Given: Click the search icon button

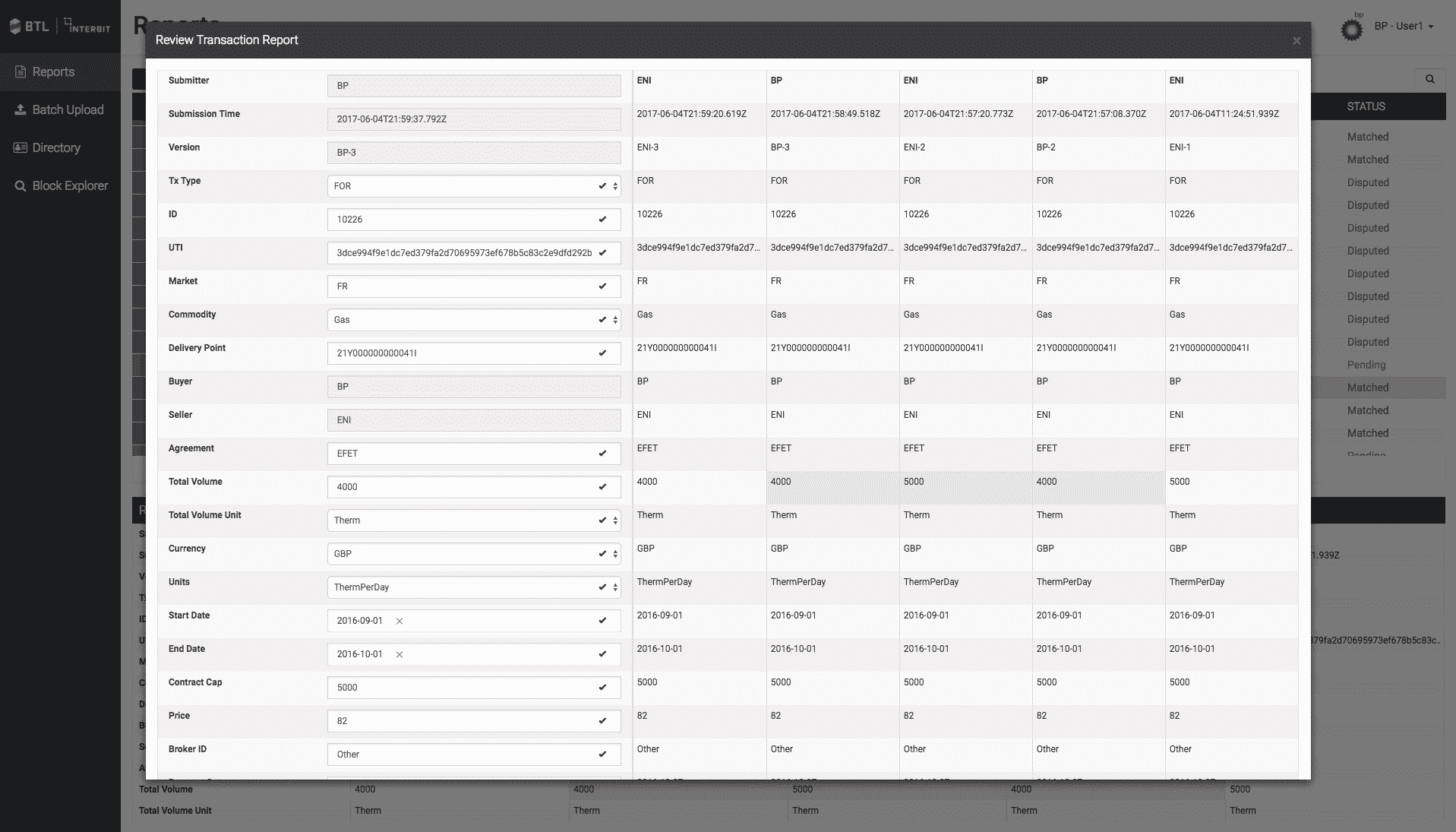Looking at the screenshot, I should pyautogui.click(x=1429, y=79).
